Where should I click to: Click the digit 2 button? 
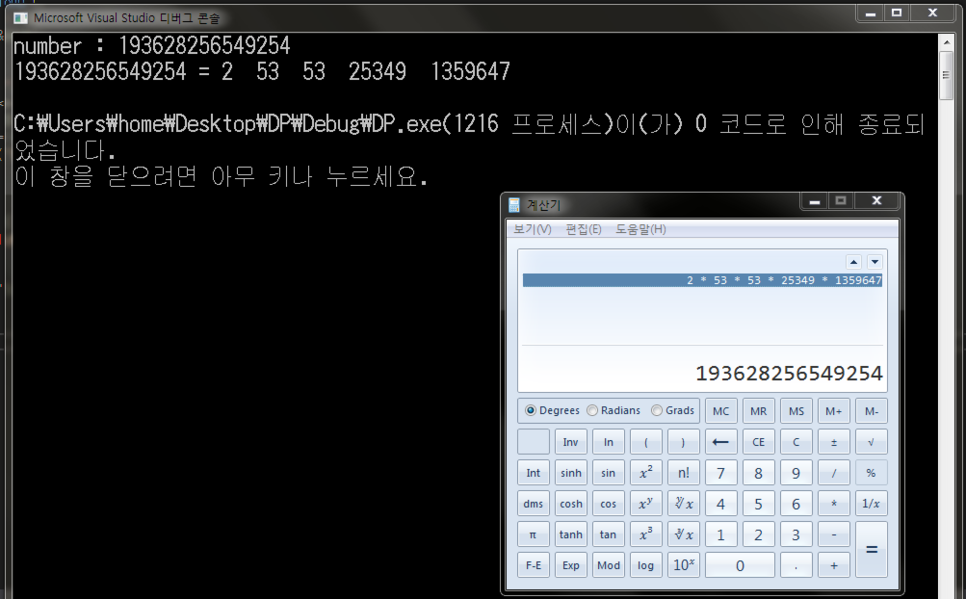tap(758, 534)
